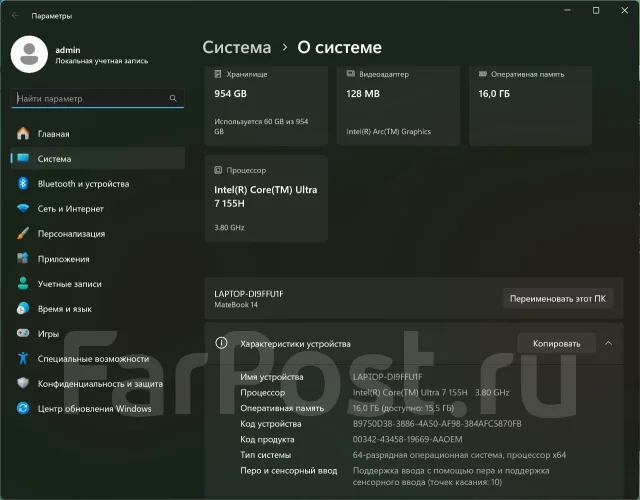Viewport: 640px width, 500px height.
Task: Open Центр обновления Windows
Action: pyautogui.click(x=97, y=408)
